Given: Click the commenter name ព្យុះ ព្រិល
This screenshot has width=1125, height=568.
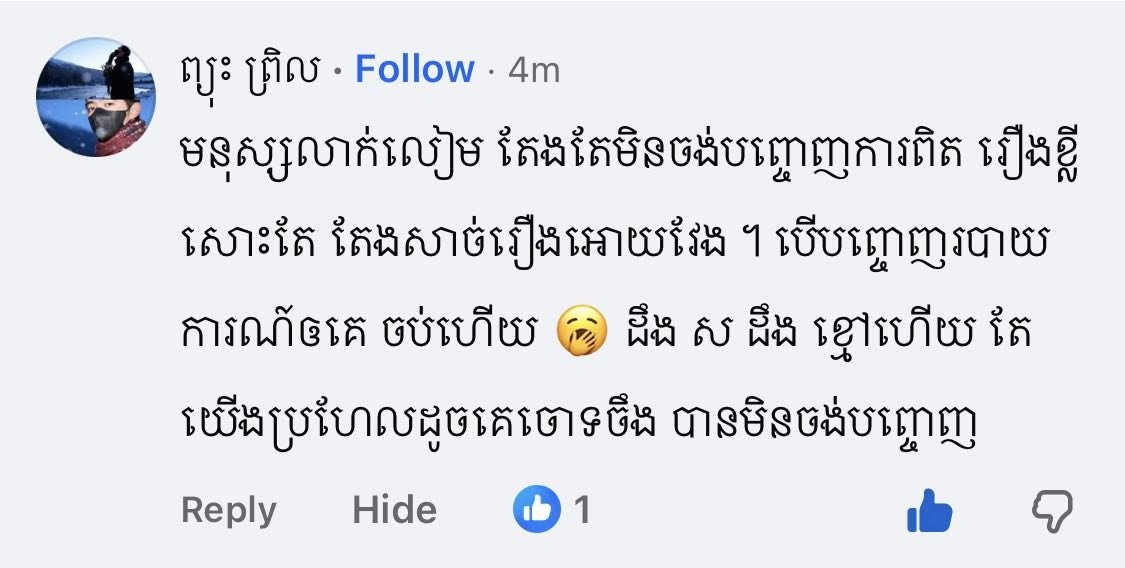Looking at the screenshot, I should (252, 69).
